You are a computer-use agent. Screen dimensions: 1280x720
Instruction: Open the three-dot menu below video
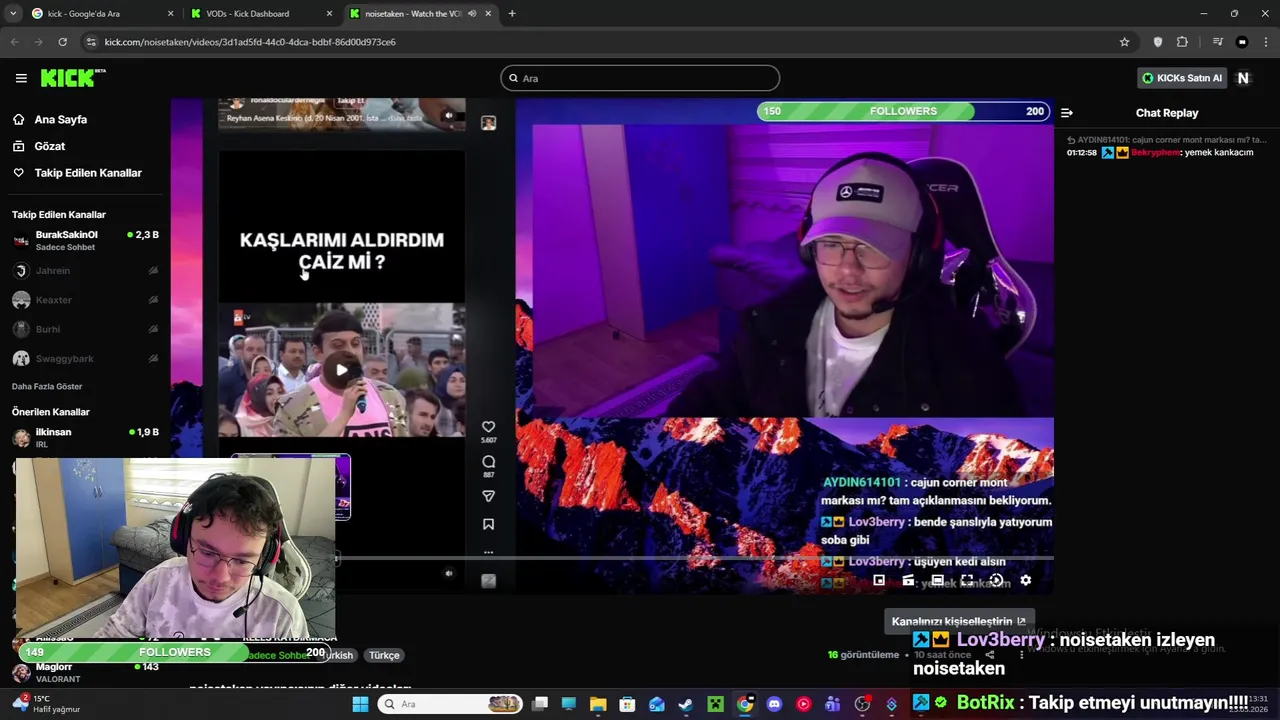point(1021,655)
